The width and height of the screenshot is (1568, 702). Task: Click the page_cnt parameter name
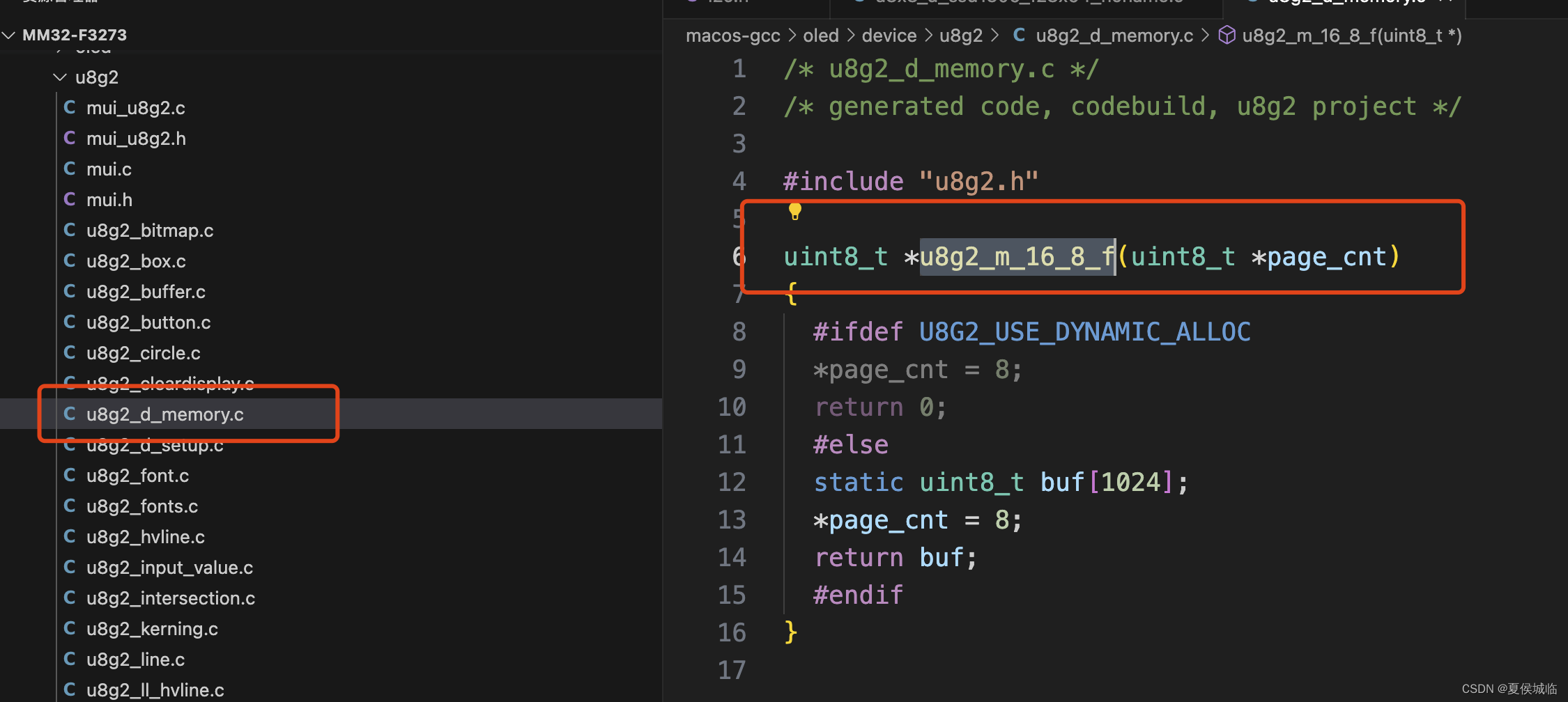pos(1327,257)
